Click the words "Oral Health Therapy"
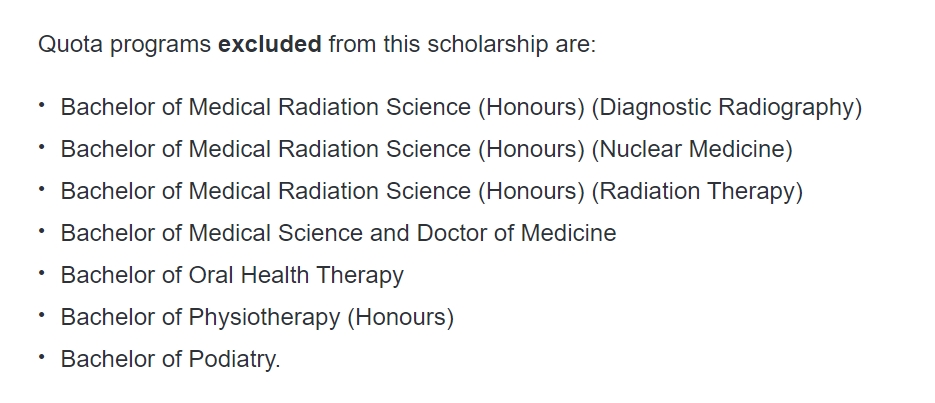The height and width of the screenshot is (403, 935). [x=296, y=275]
